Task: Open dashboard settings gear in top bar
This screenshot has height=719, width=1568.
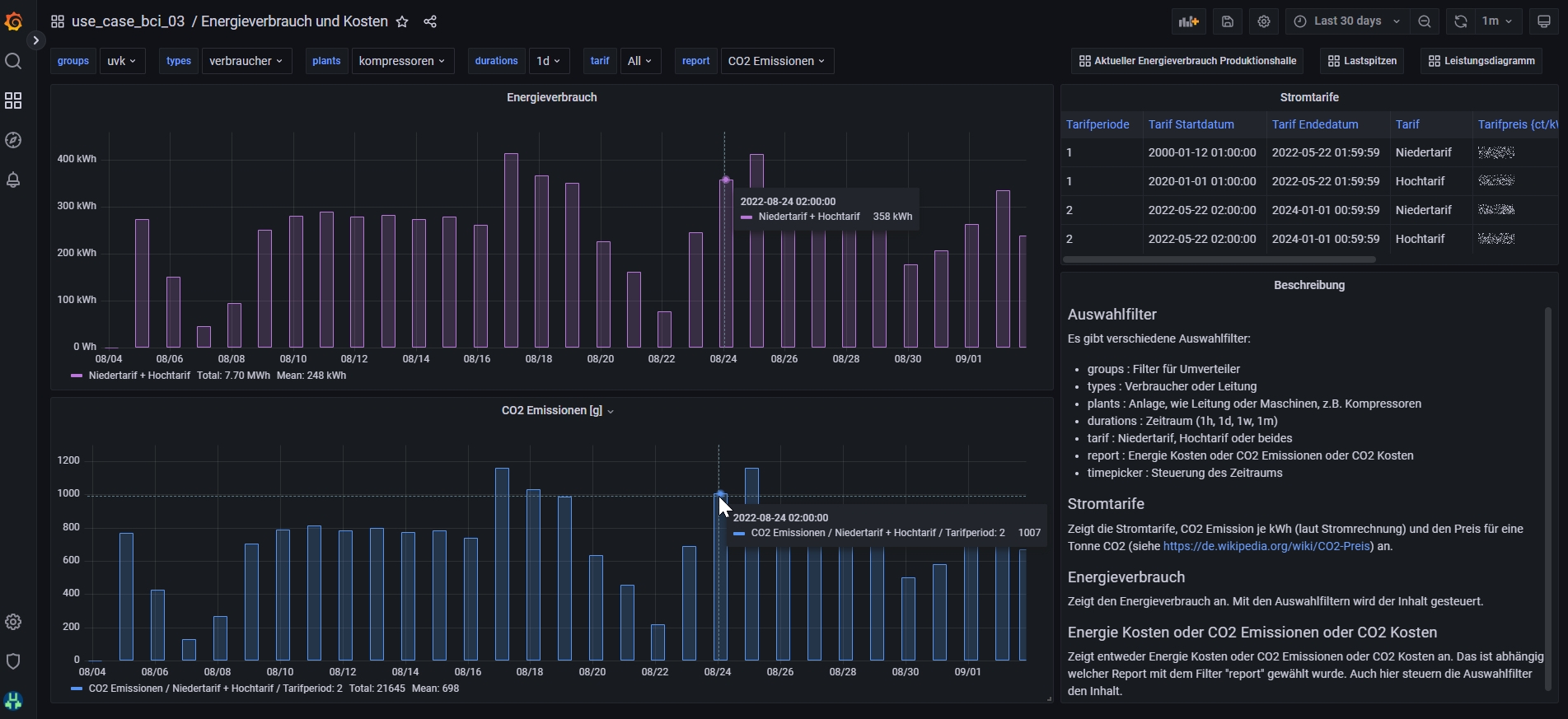Action: (x=1264, y=21)
